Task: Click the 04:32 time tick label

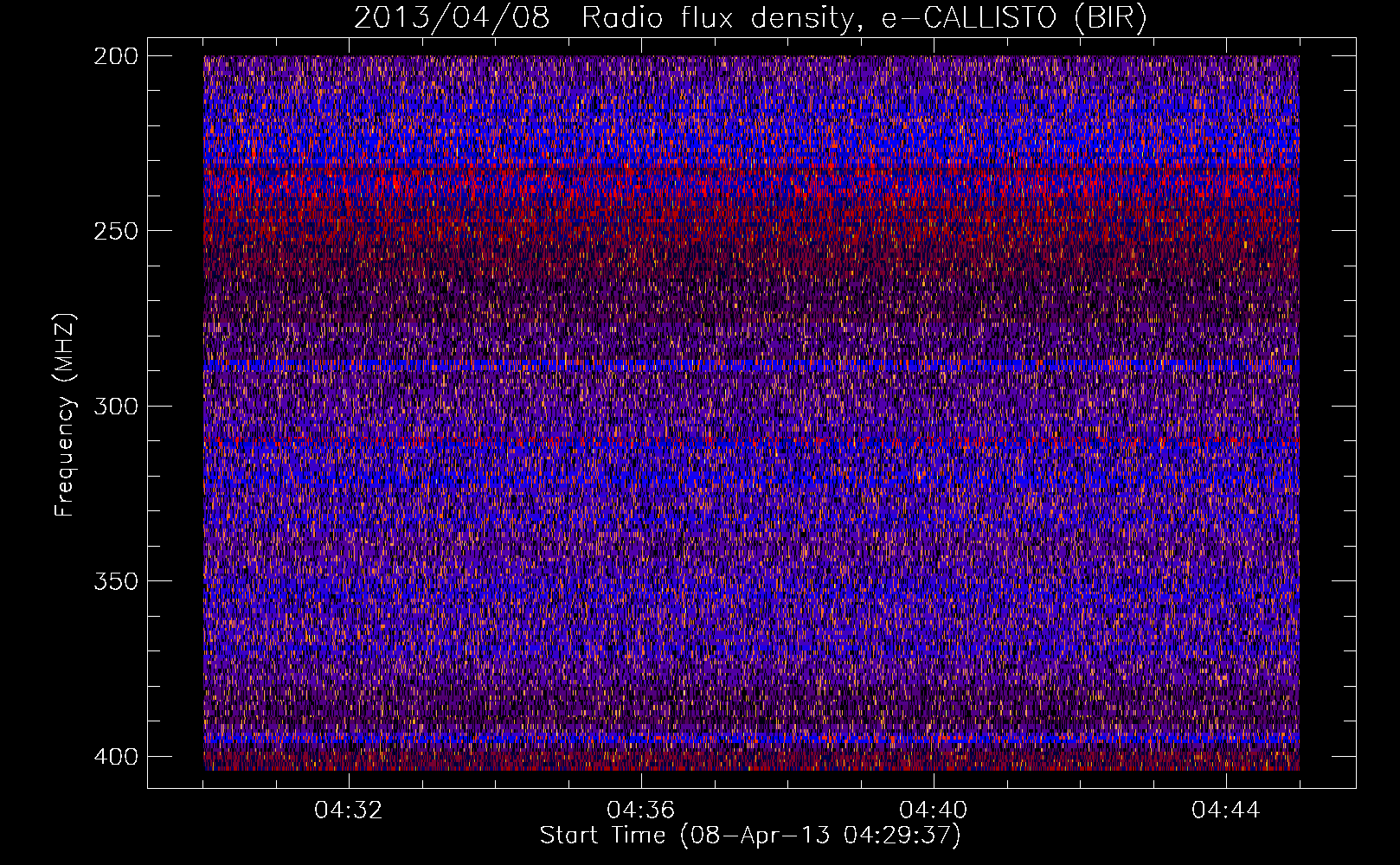Action: (349, 811)
